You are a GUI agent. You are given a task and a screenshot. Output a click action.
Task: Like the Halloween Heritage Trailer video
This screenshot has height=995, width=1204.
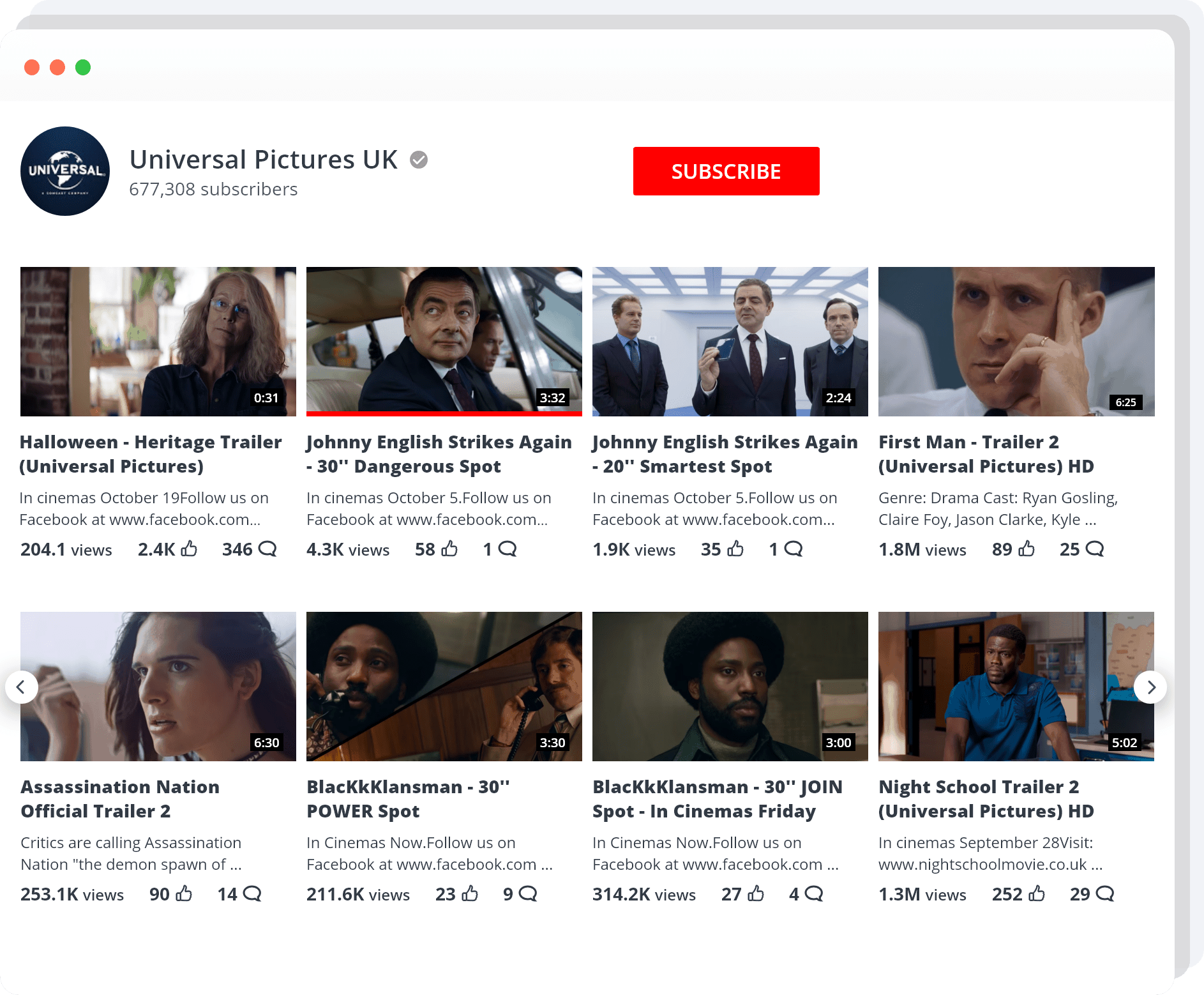tap(189, 549)
